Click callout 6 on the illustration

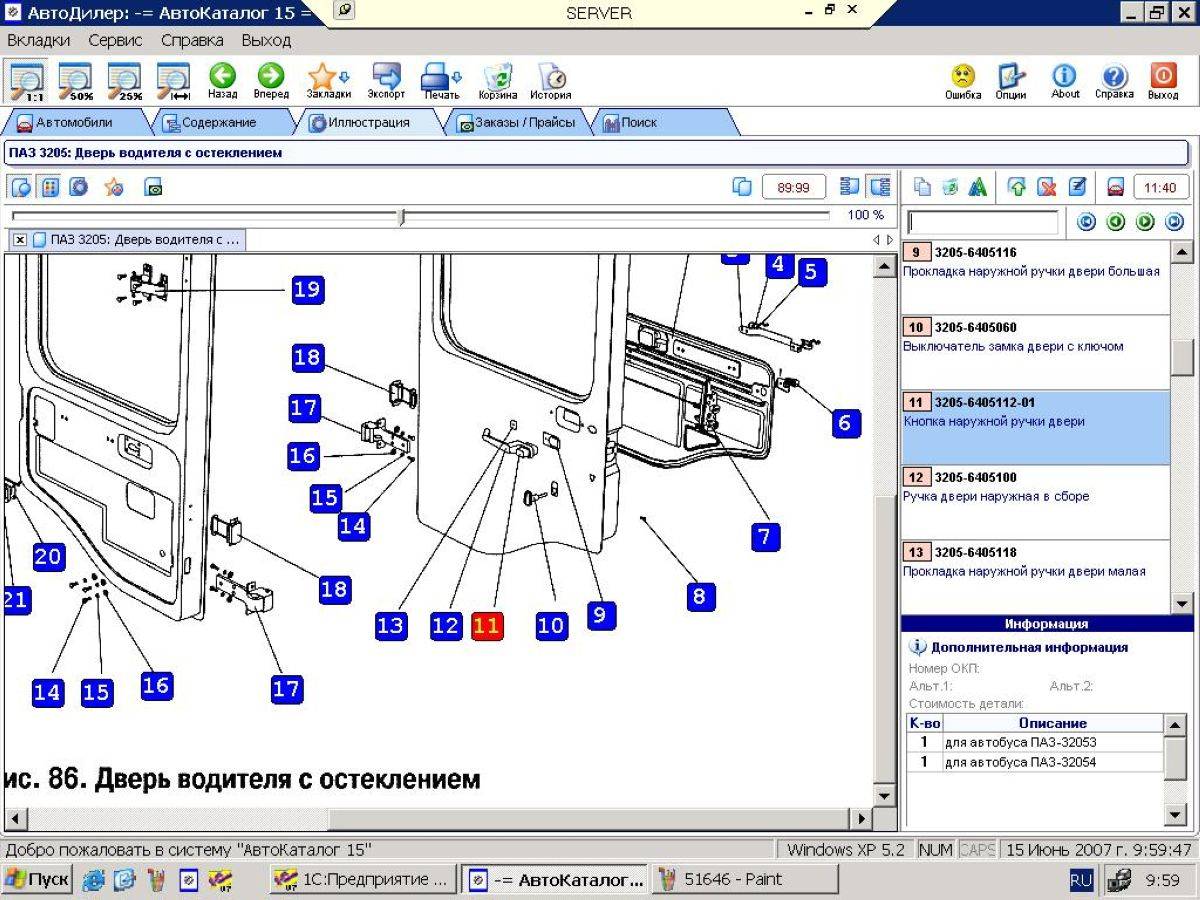coord(846,423)
